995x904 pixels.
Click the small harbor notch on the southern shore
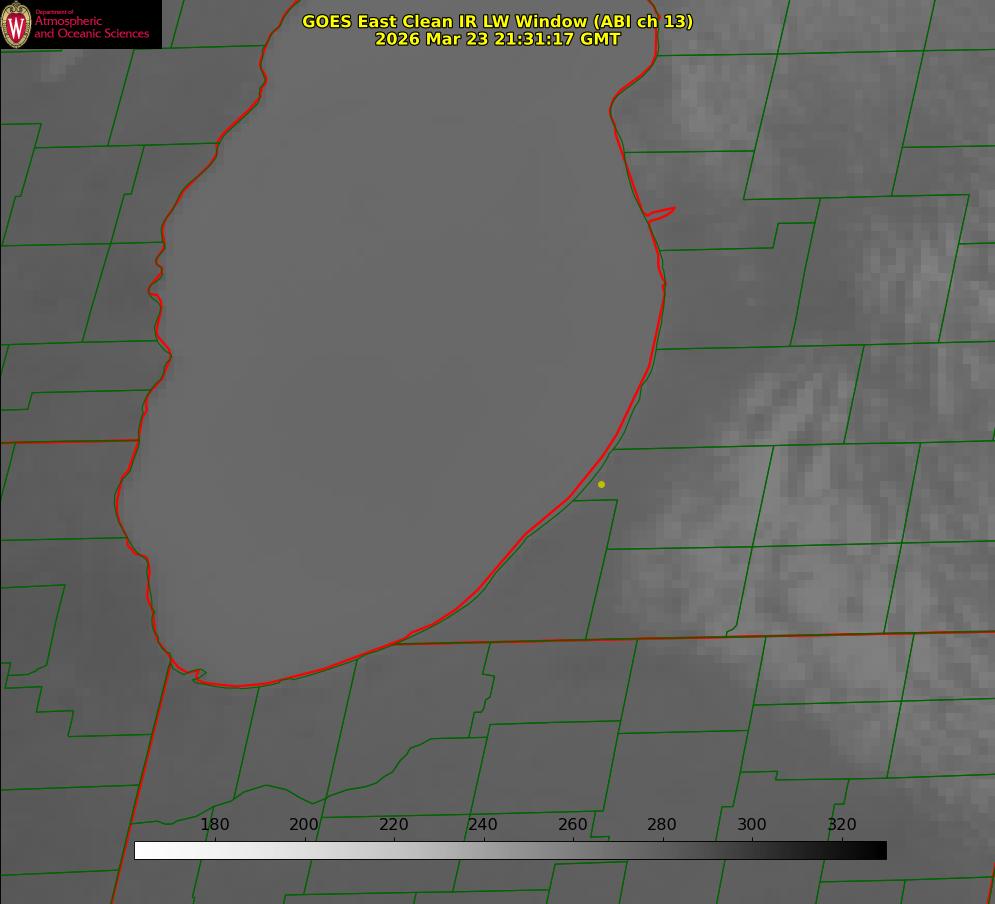click(198, 675)
